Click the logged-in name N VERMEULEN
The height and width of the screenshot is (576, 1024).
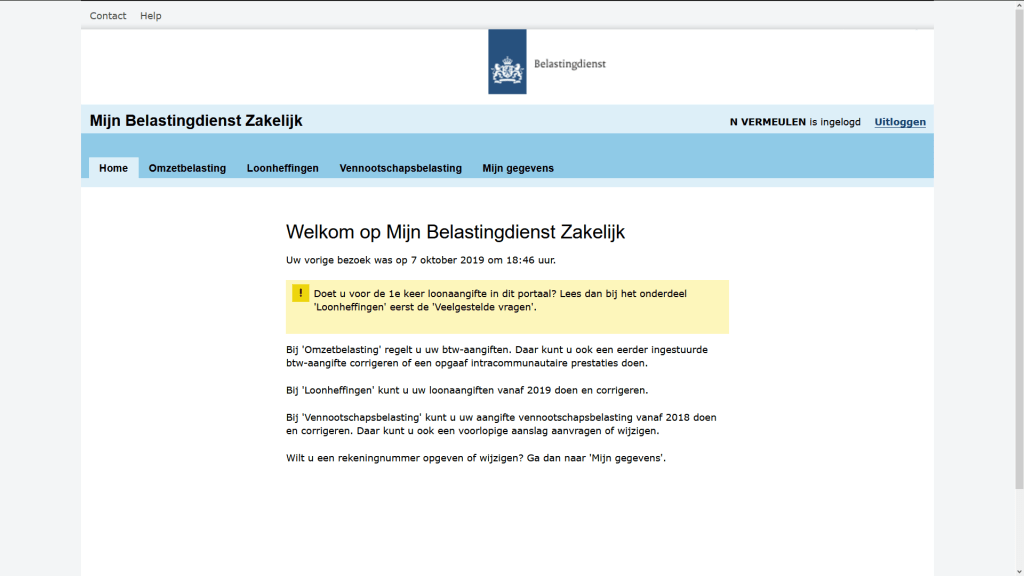point(767,122)
